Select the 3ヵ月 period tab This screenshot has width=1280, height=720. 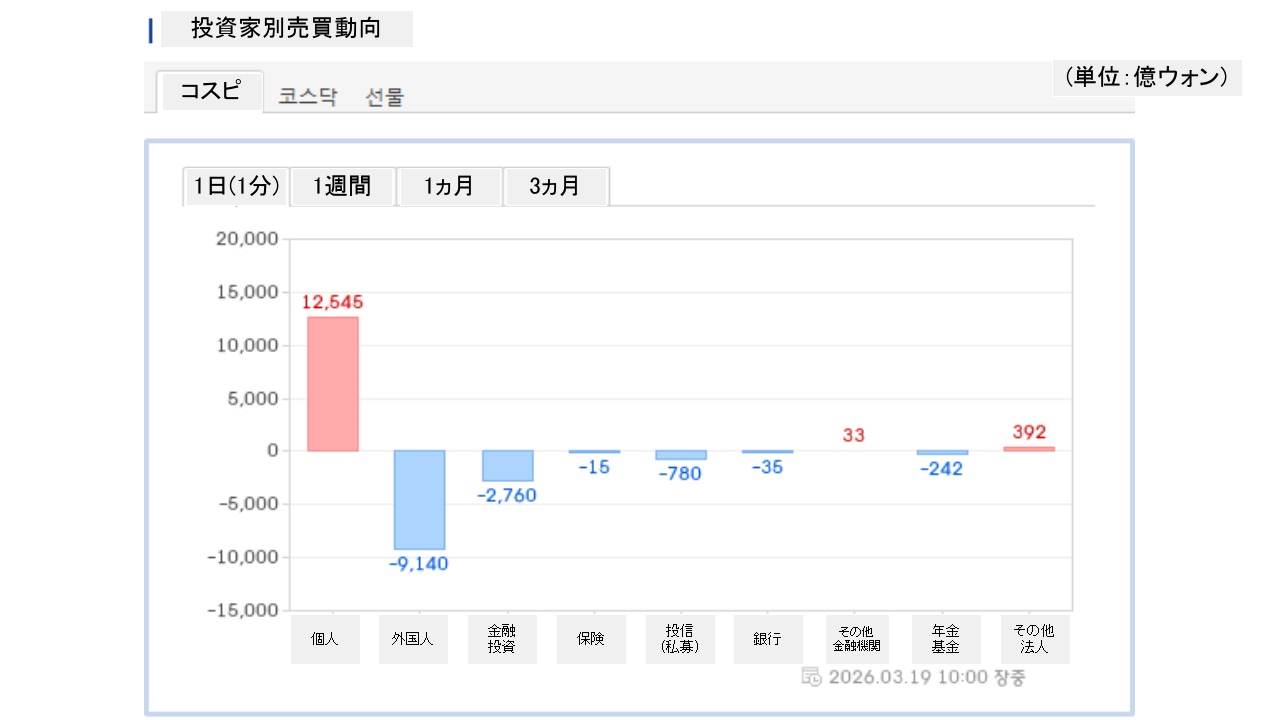point(555,186)
